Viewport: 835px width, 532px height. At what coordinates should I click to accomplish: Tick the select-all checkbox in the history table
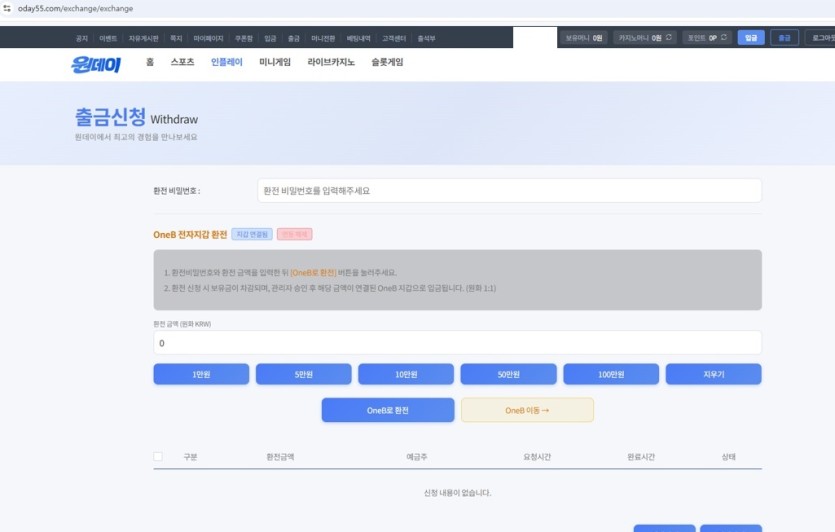point(158,456)
